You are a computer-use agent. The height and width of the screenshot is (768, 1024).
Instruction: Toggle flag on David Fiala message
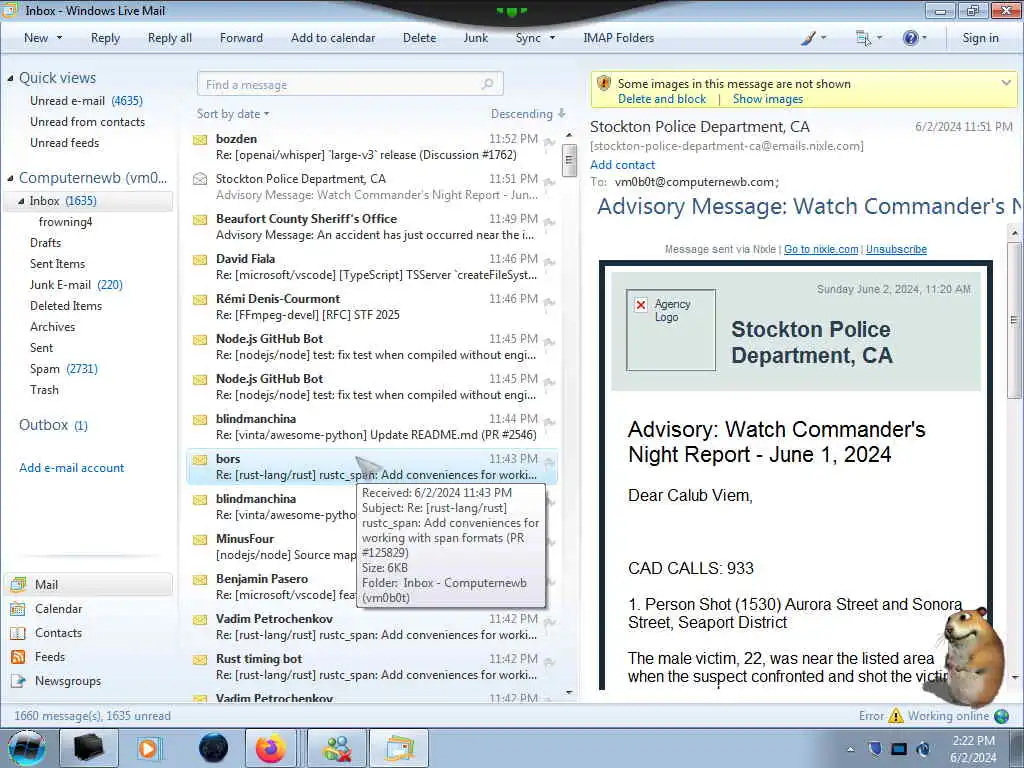549,263
